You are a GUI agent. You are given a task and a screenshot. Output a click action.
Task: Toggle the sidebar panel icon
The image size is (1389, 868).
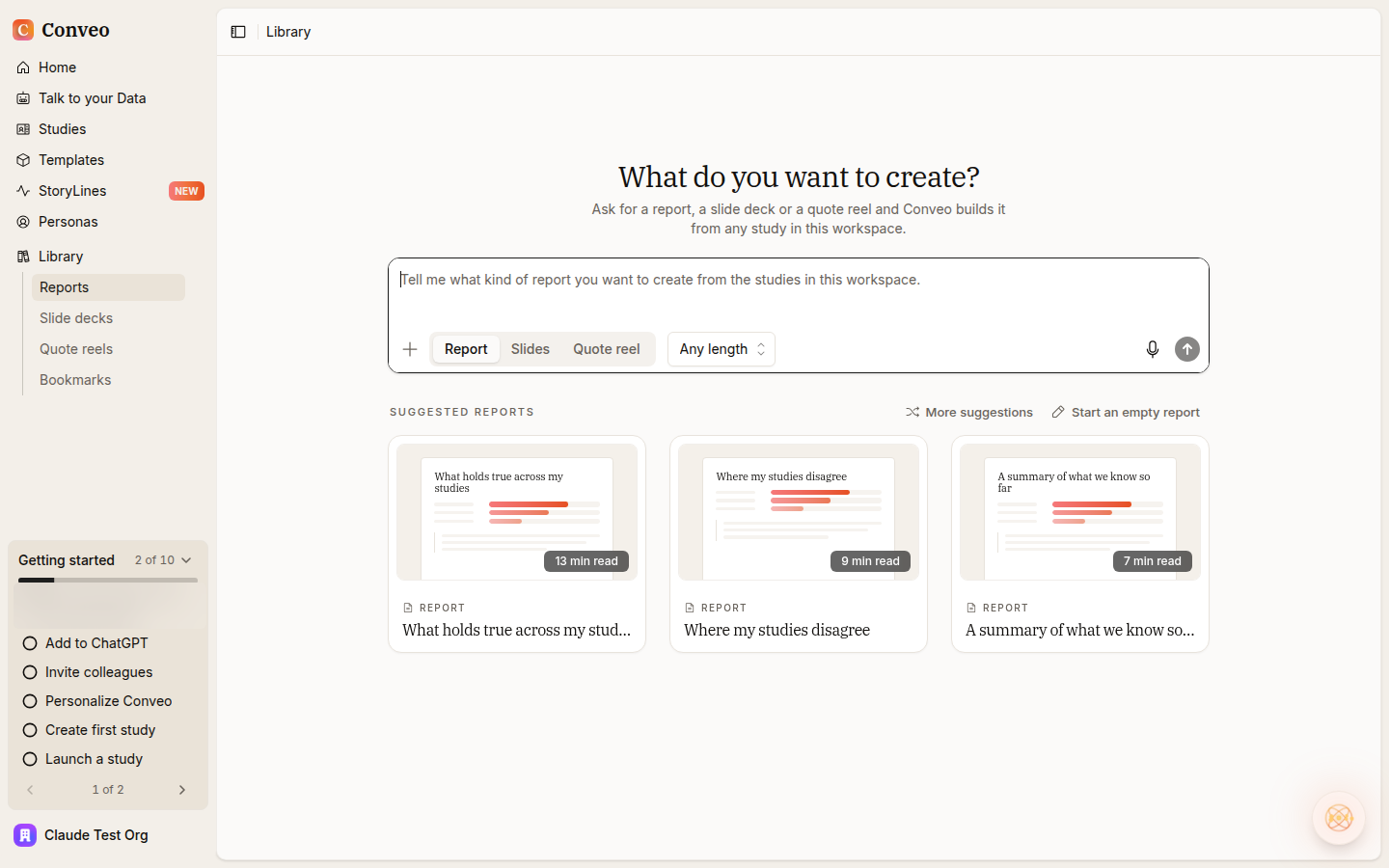point(238,32)
